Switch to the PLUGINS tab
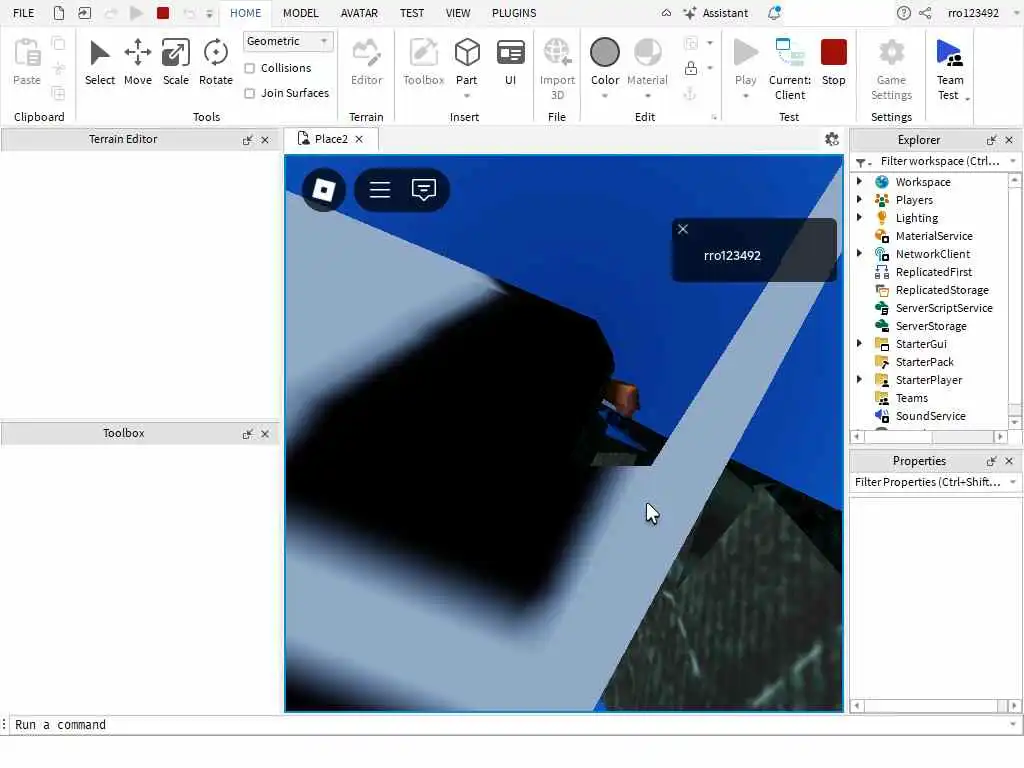Viewport: 1024px width, 768px height. pyautogui.click(x=514, y=13)
